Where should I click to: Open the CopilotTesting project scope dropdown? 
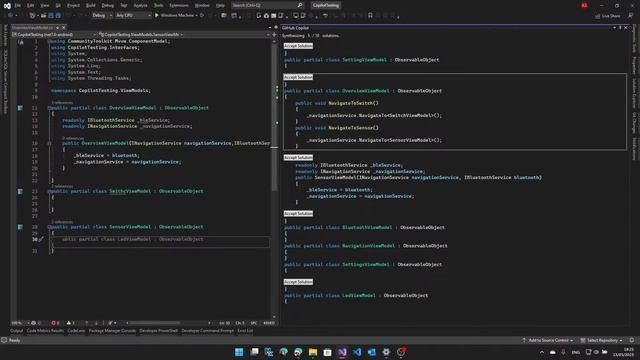[x=54, y=35]
